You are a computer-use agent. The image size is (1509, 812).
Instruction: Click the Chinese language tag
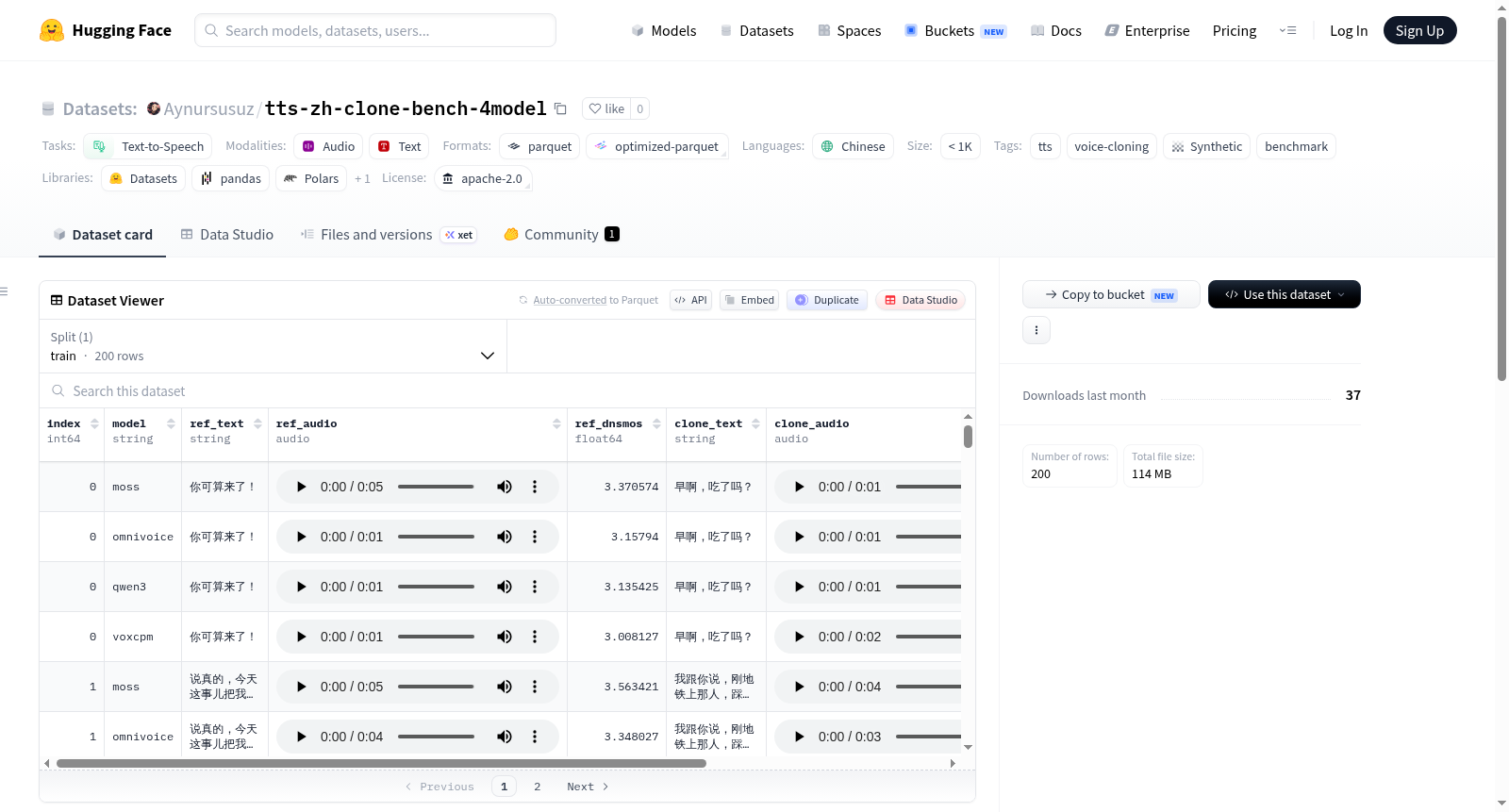pyautogui.click(x=853, y=146)
